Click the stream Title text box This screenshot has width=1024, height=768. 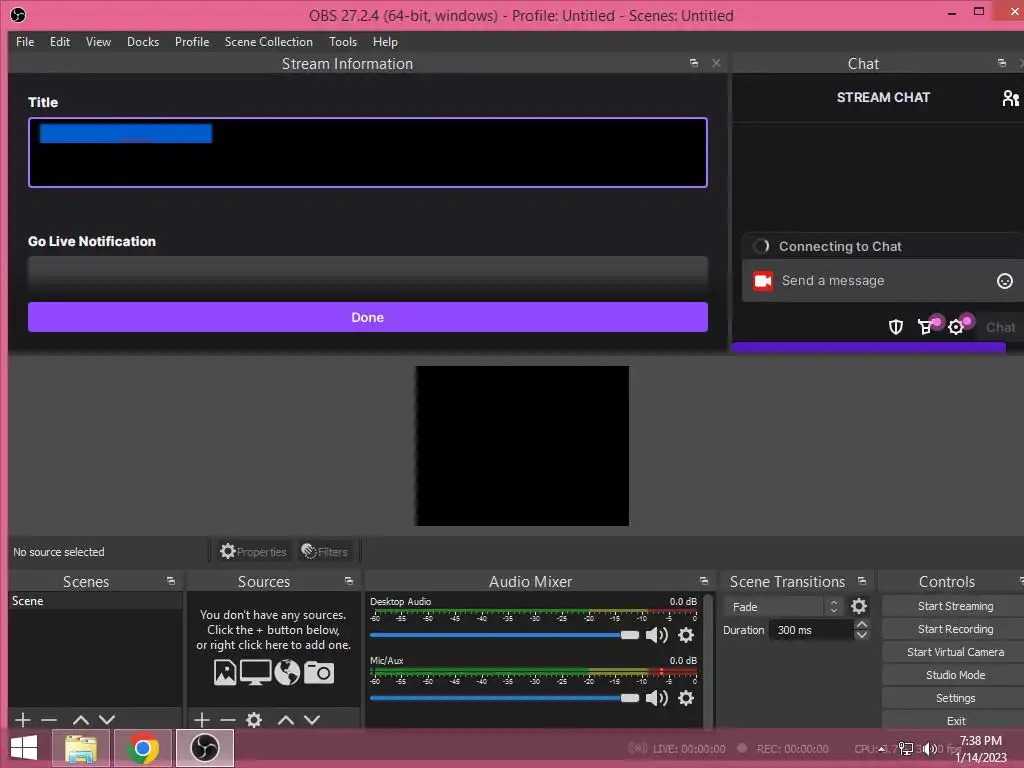click(368, 153)
